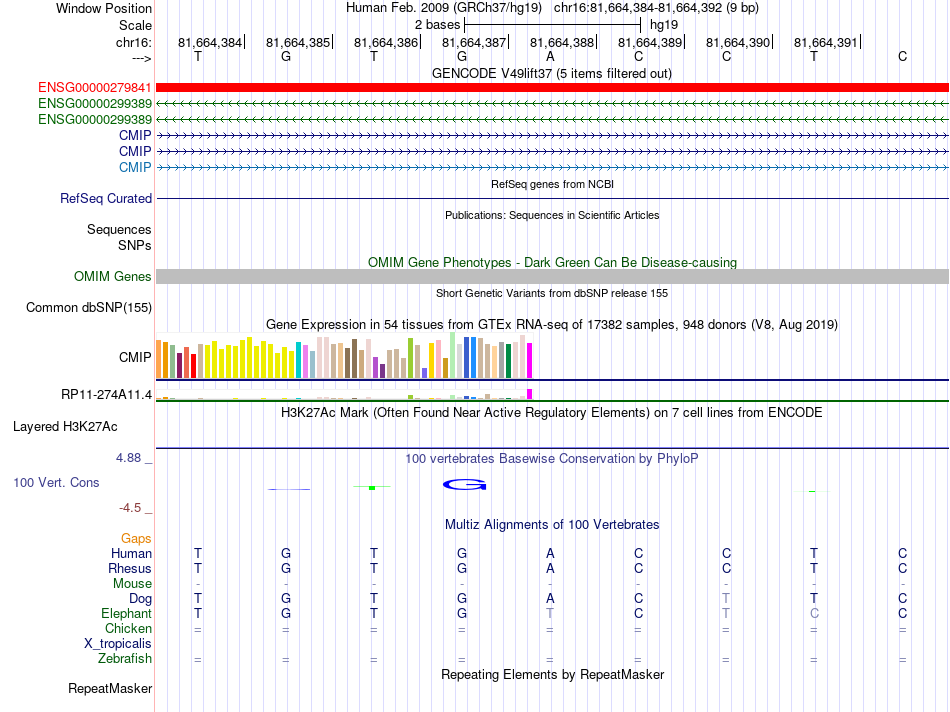Screen dimensions: 950x712
Task: Click the red ENSG00000279841 gene bar
Action: (552, 88)
